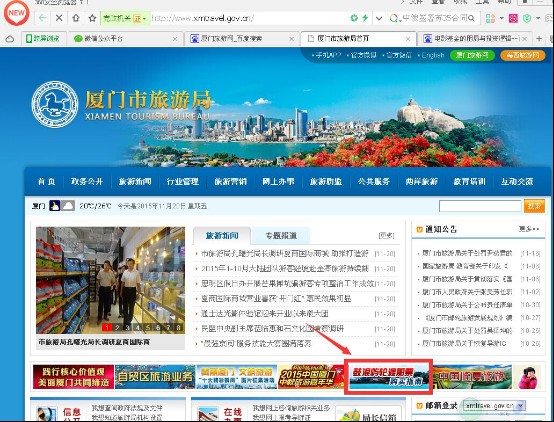Select slide number 2 in slideshow
The width and height of the screenshot is (554, 422).
pyautogui.click(x=117, y=328)
